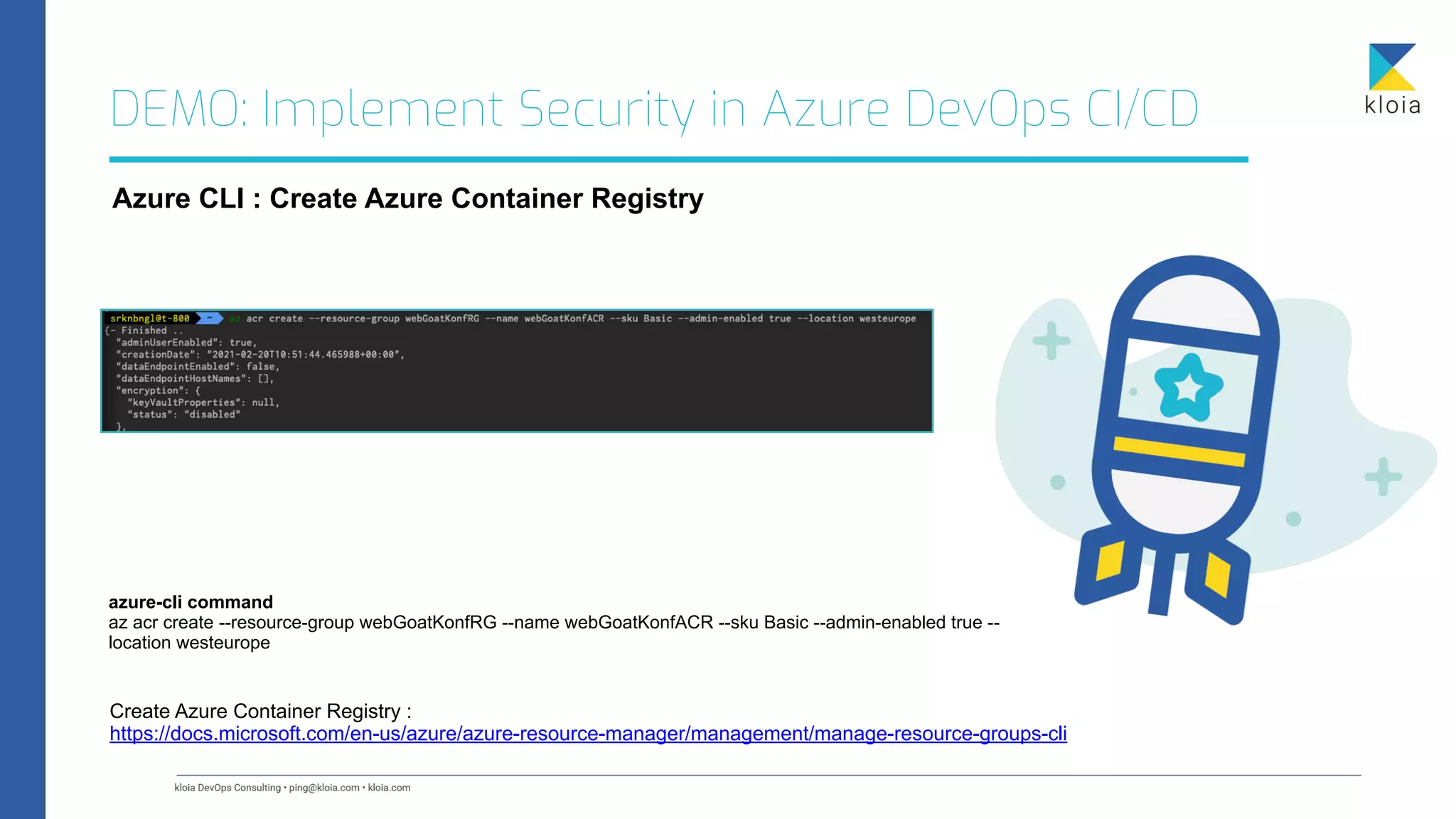This screenshot has width=1456, height=819.
Task: Click the '"adminUserEnabled": true,' terminal line
Action: pos(186,343)
